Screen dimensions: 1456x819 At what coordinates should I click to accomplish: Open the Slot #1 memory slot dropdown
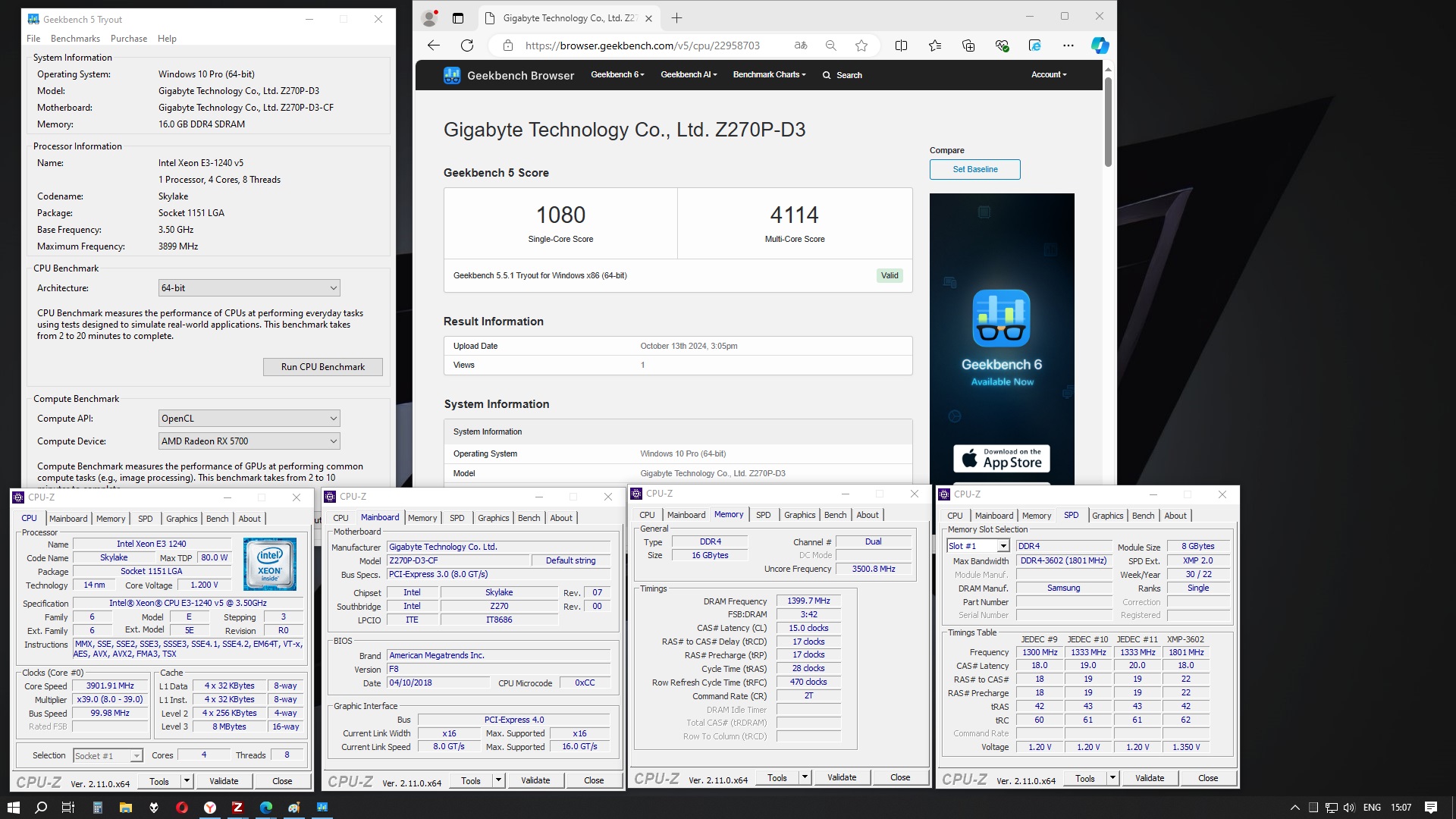pyautogui.click(x=978, y=546)
